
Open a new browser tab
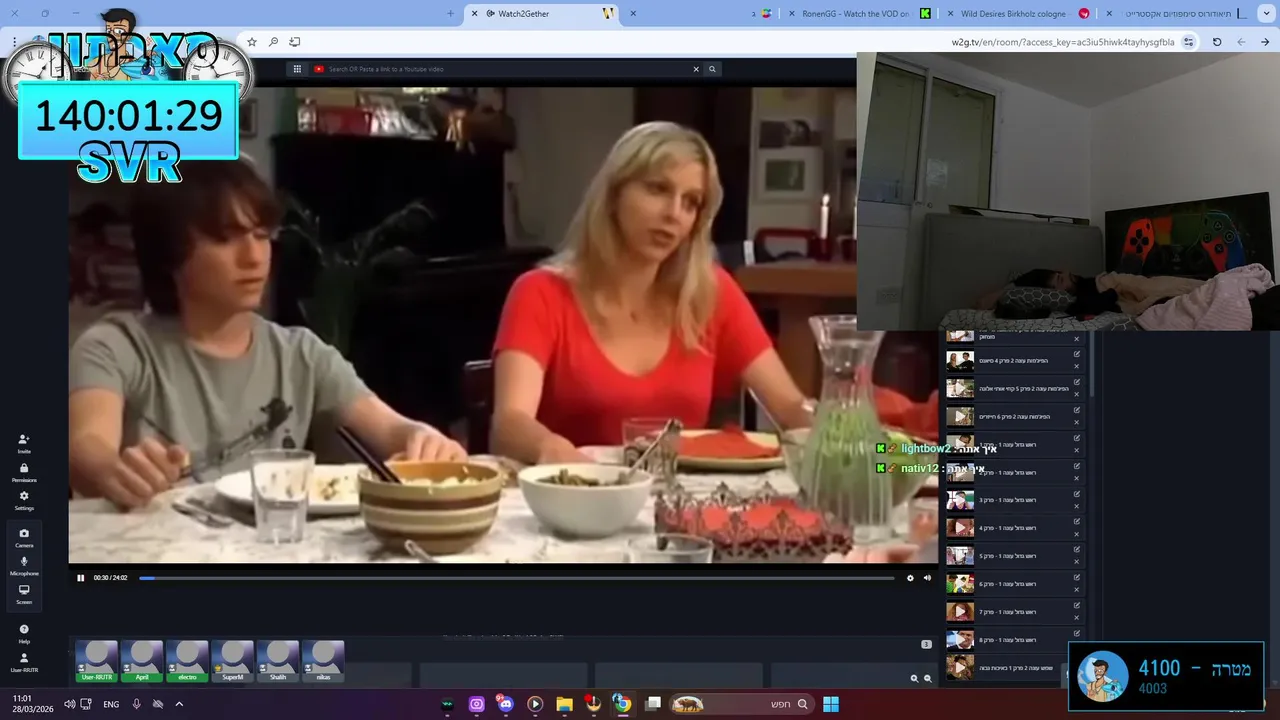point(450,14)
